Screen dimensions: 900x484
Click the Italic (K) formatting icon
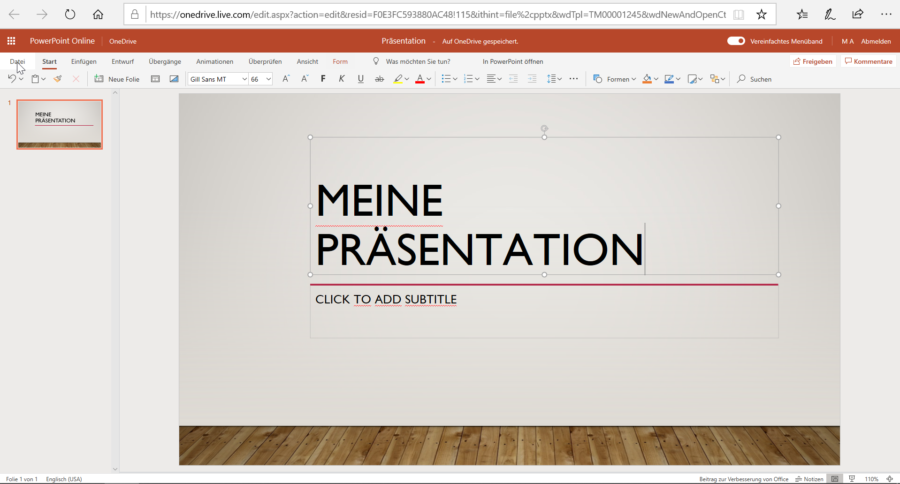pos(341,79)
